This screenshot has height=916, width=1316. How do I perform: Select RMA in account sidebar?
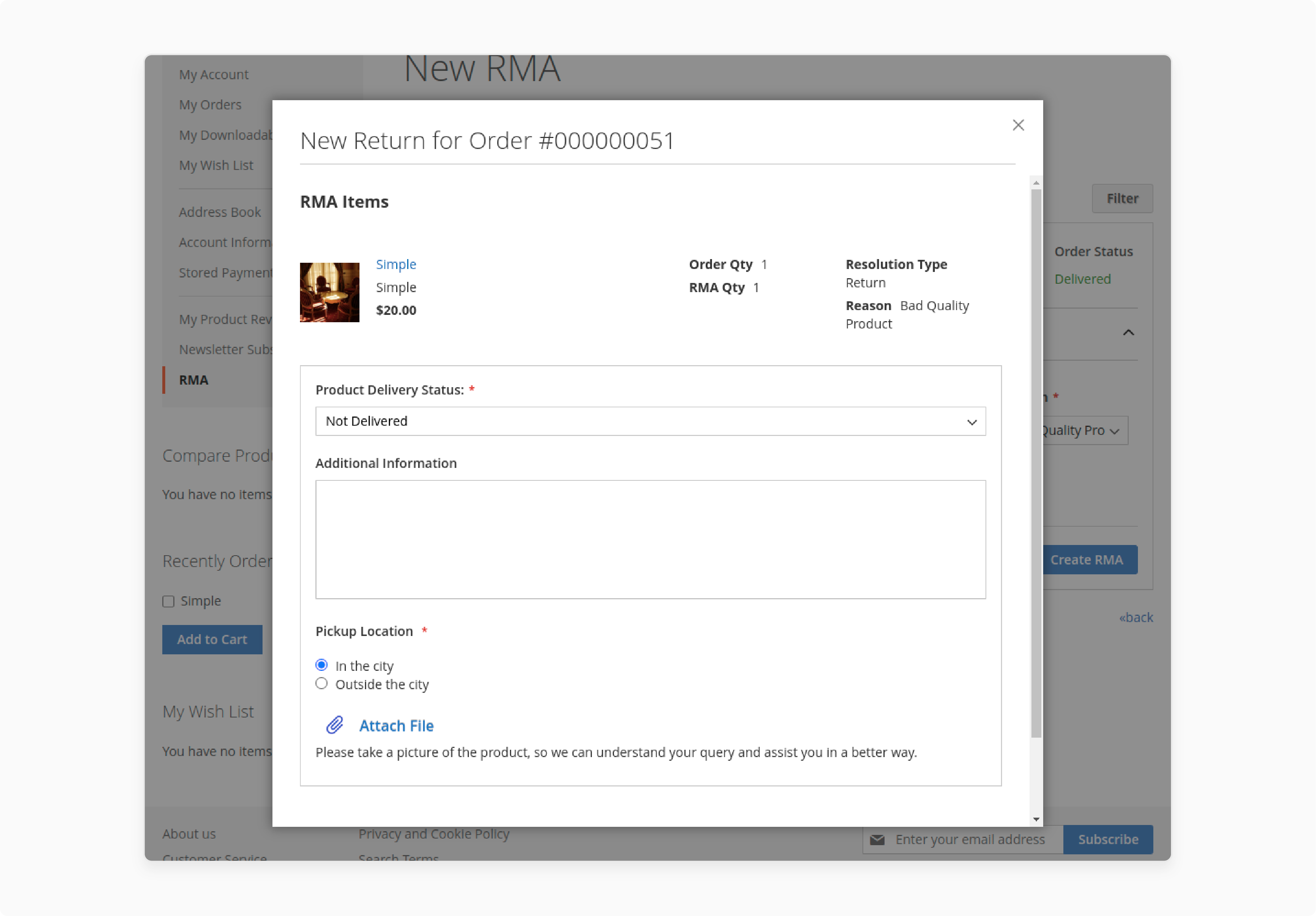click(194, 380)
